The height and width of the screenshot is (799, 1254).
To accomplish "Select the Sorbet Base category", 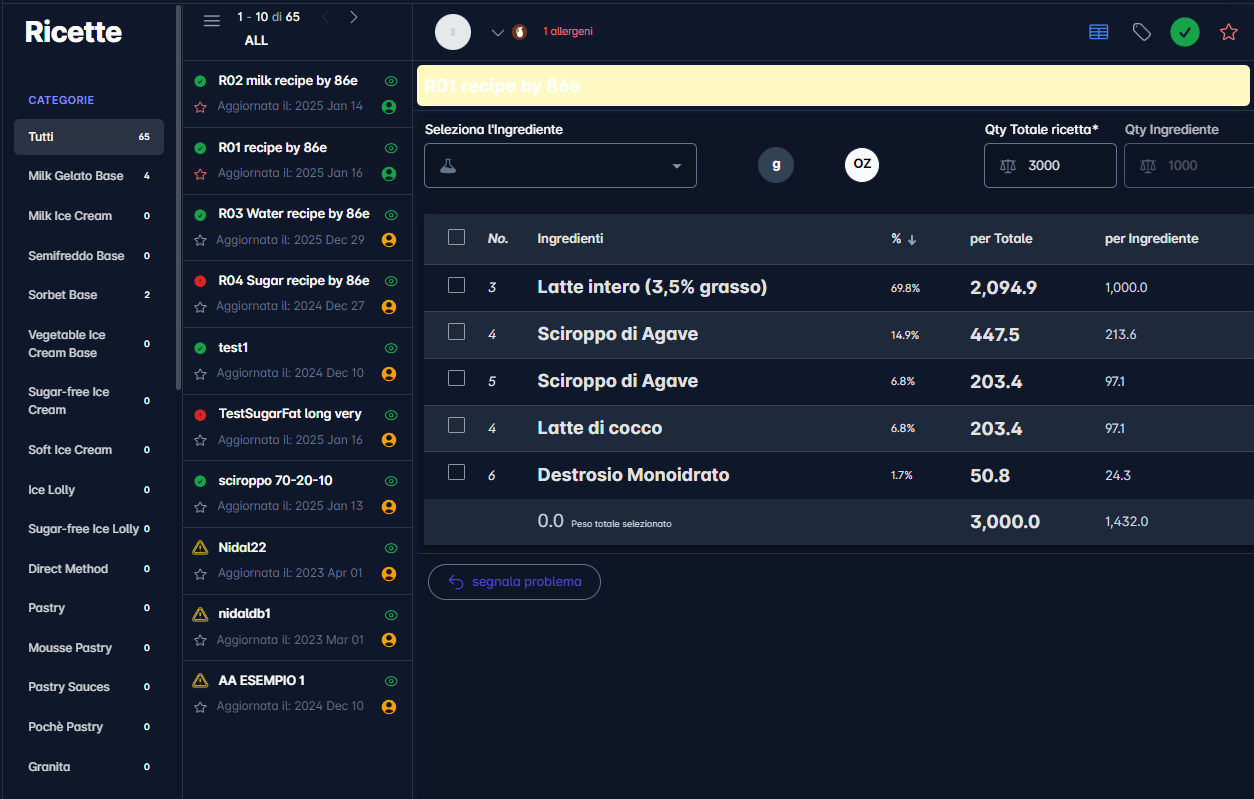I will [63, 295].
